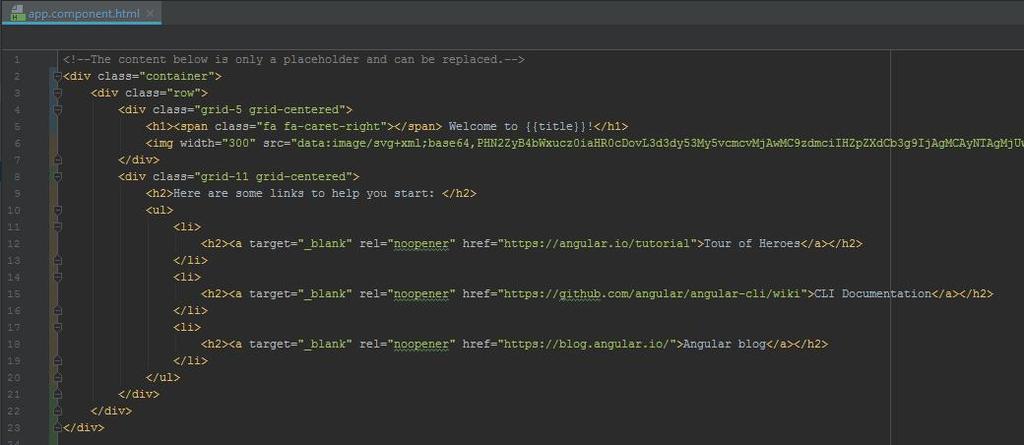Click the "CLI Documentation" link text
Screen dimensions: 1024x445
click(873, 293)
